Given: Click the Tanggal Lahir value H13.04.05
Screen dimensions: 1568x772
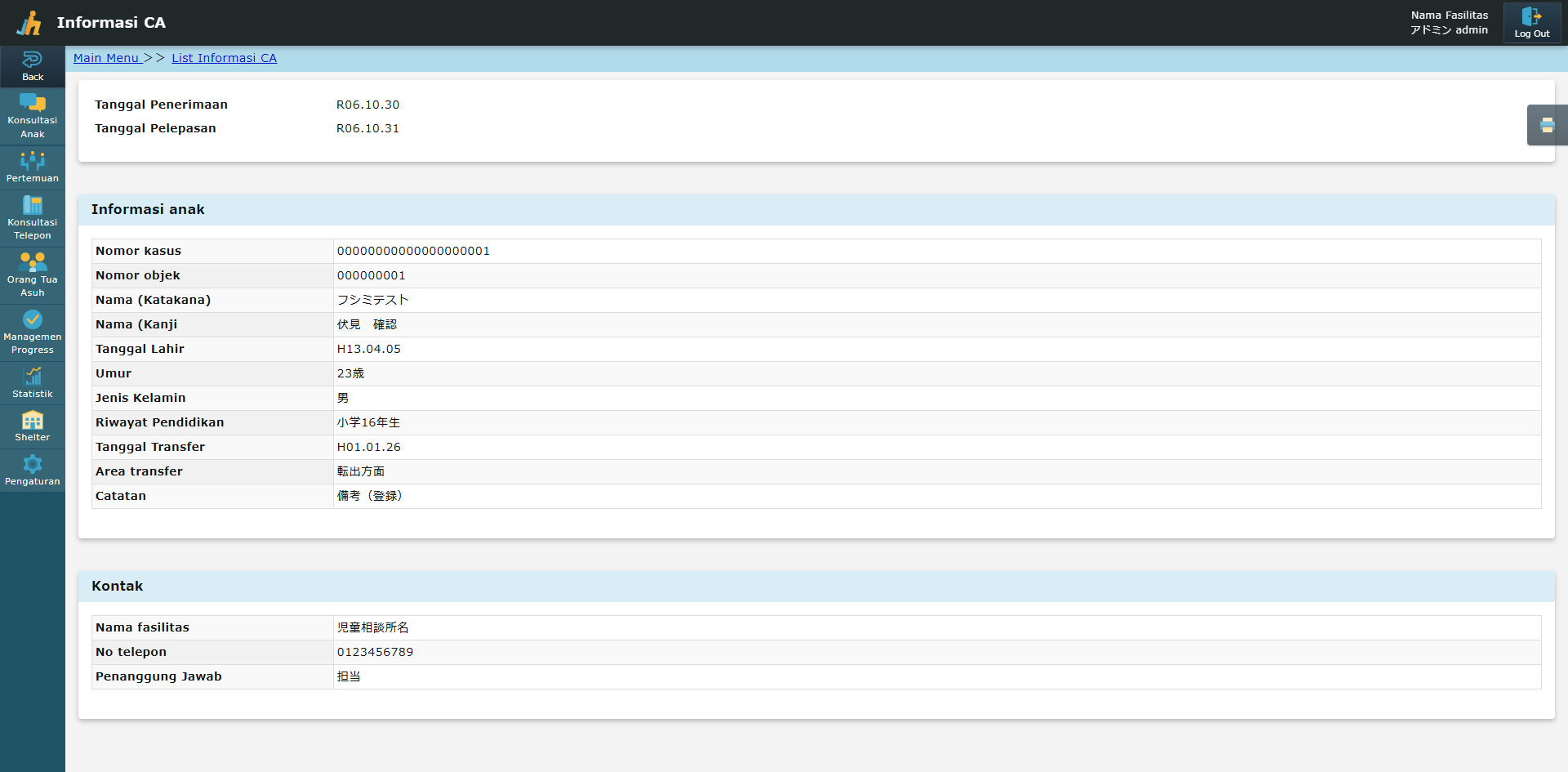Looking at the screenshot, I should point(369,349).
